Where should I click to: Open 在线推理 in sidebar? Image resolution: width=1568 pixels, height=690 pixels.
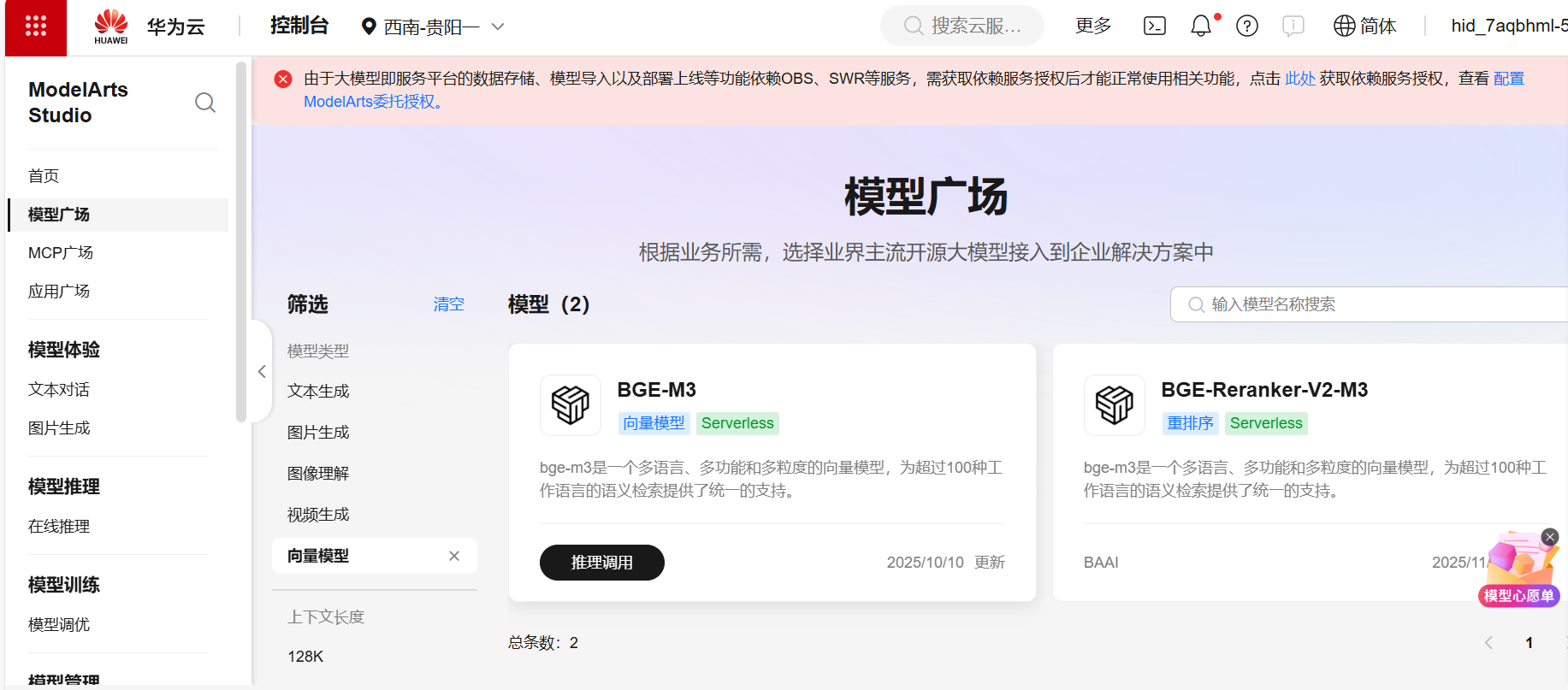(x=59, y=527)
